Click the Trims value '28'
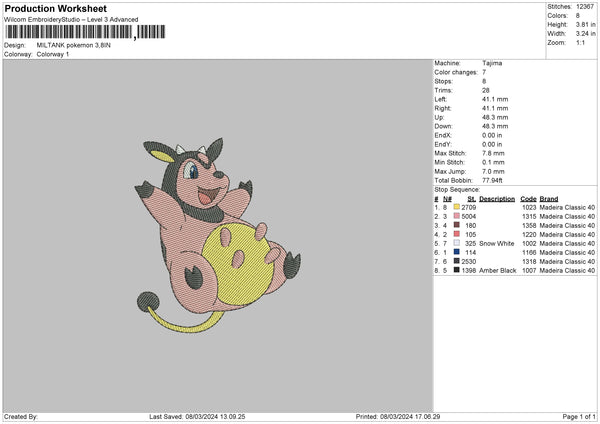The height and width of the screenshot is (424, 600). tap(486, 90)
